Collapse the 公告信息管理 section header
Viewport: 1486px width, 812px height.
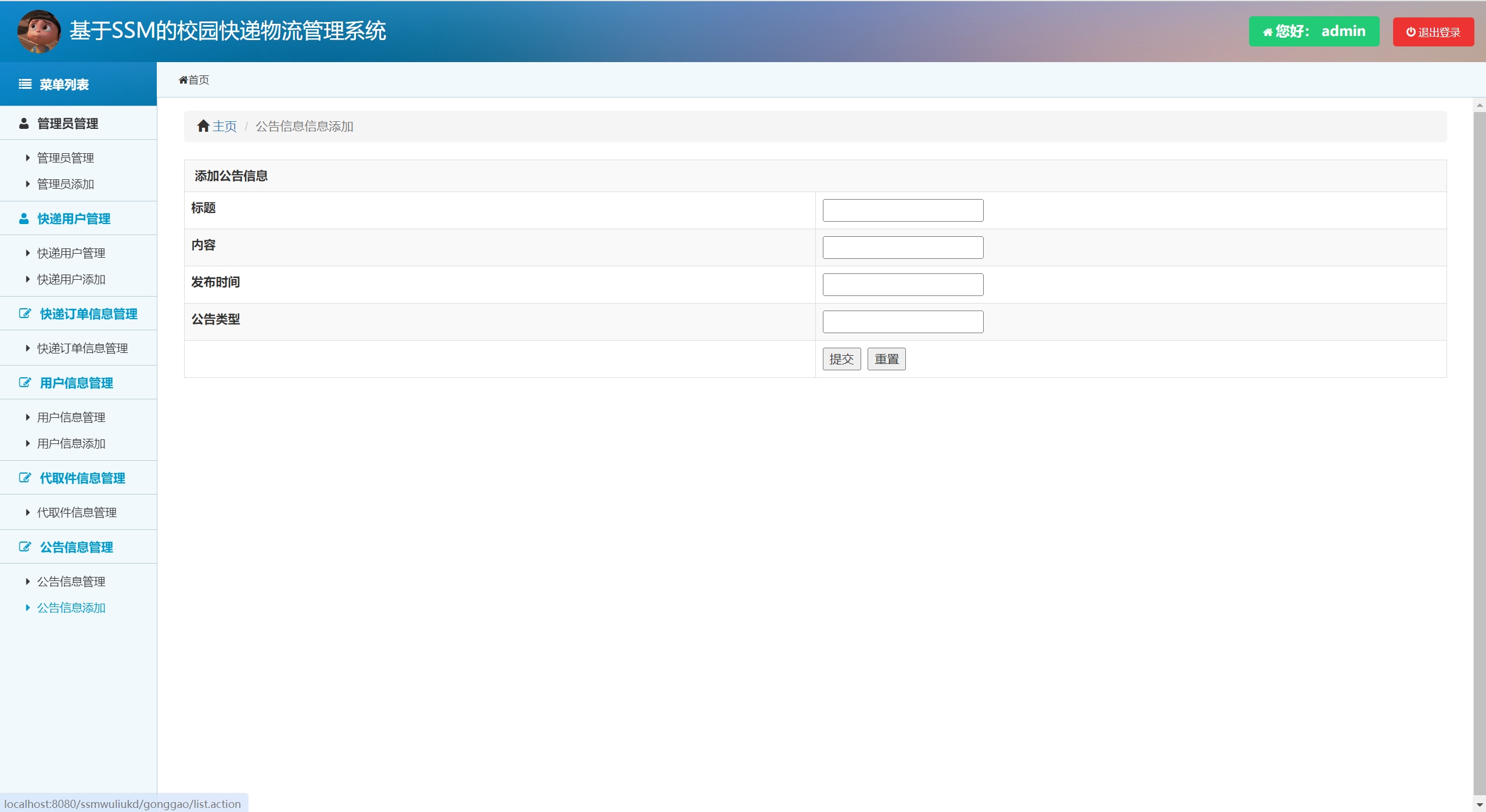coord(76,547)
